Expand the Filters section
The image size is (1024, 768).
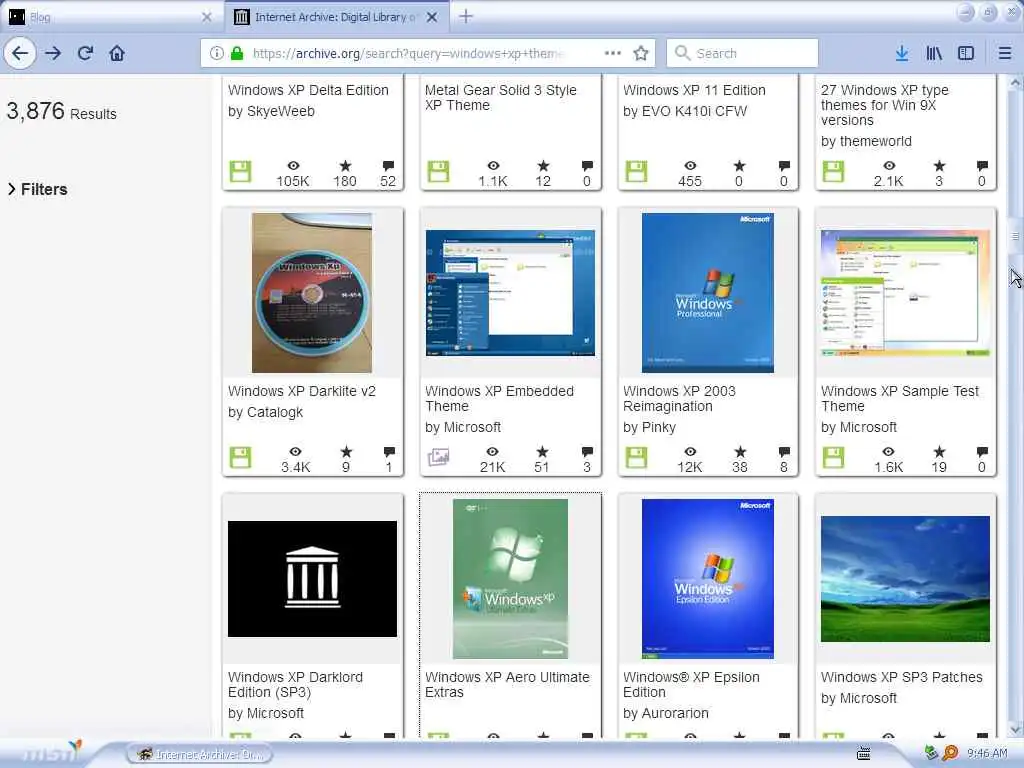click(x=38, y=189)
